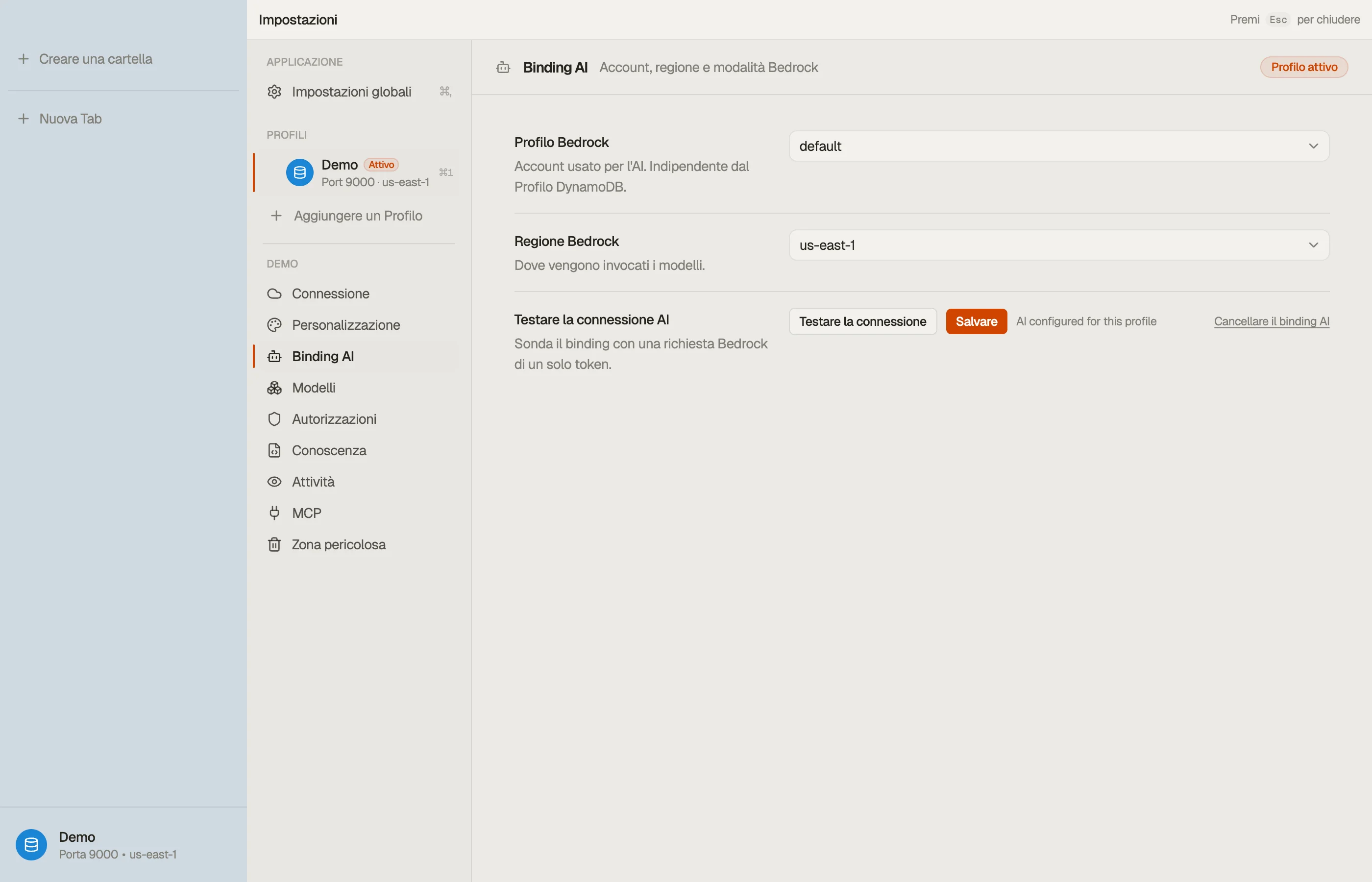This screenshot has width=1372, height=882.
Task: Click the palette icon next to Personalizzazione
Action: point(274,325)
